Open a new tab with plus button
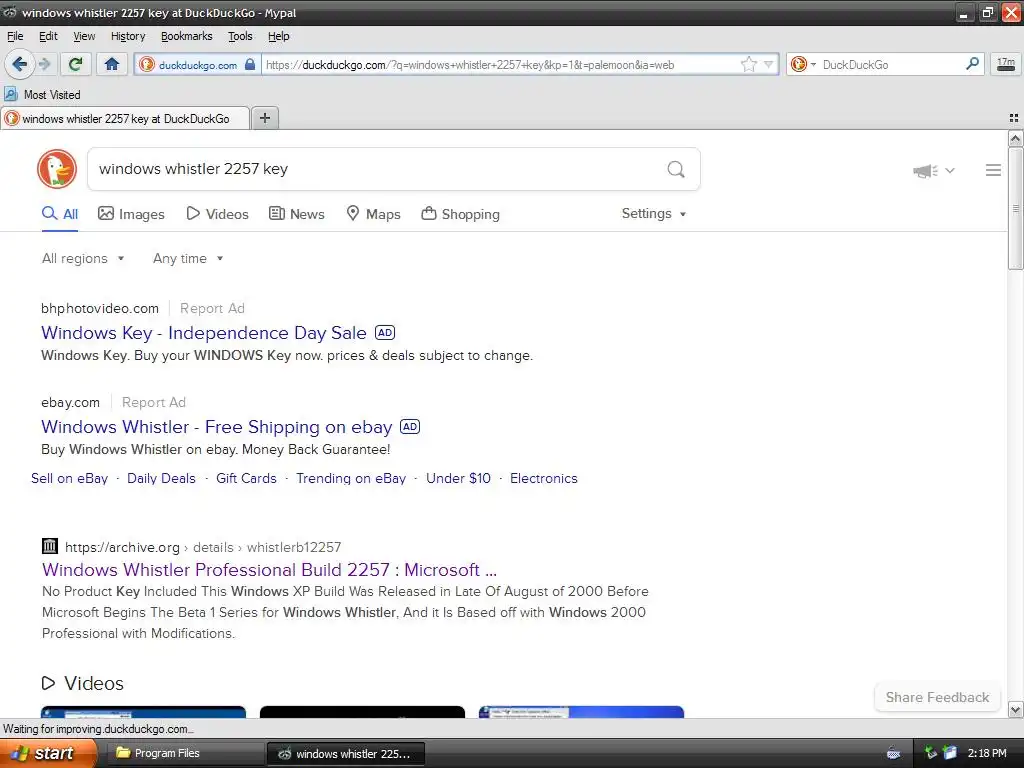This screenshot has height=768, width=1024. pyautogui.click(x=264, y=118)
